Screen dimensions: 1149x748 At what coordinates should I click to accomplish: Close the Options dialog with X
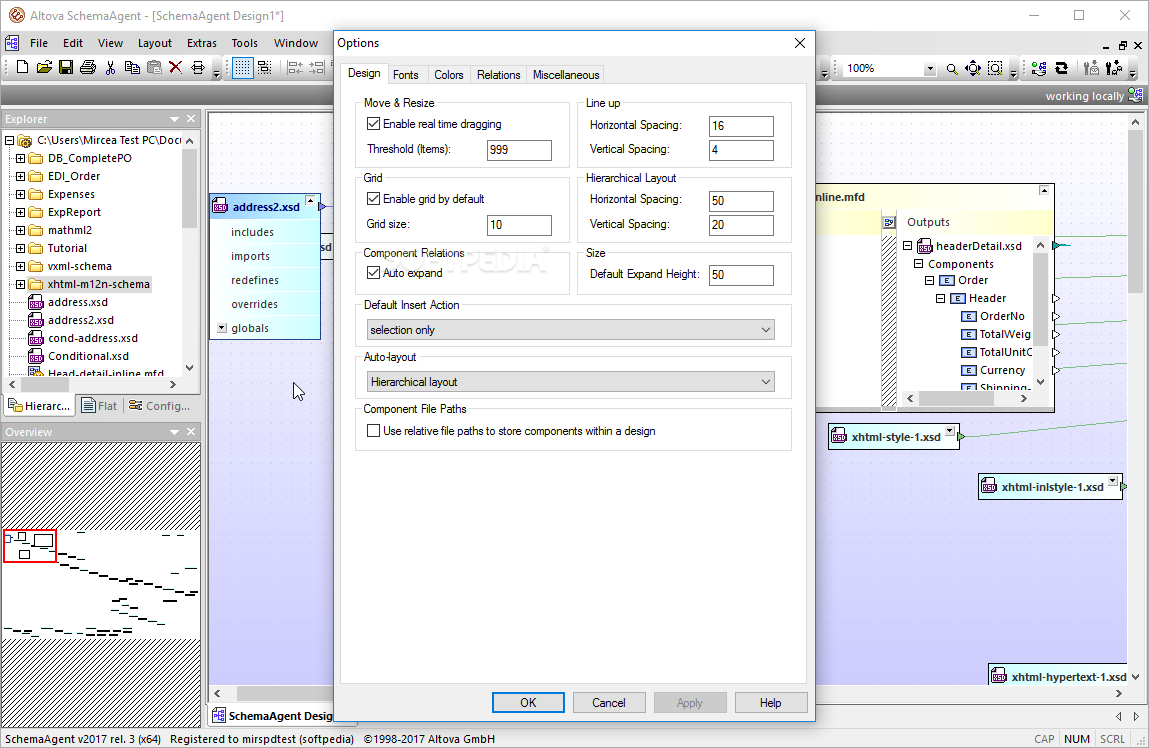(799, 43)
